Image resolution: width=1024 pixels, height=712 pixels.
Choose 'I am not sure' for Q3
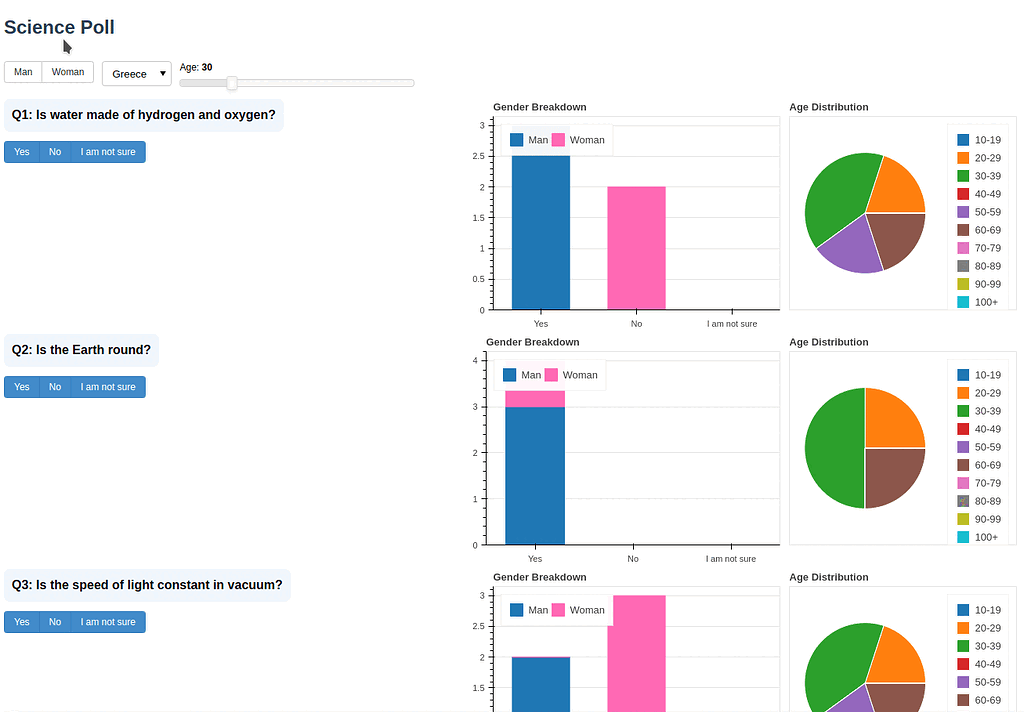(108, 621)
